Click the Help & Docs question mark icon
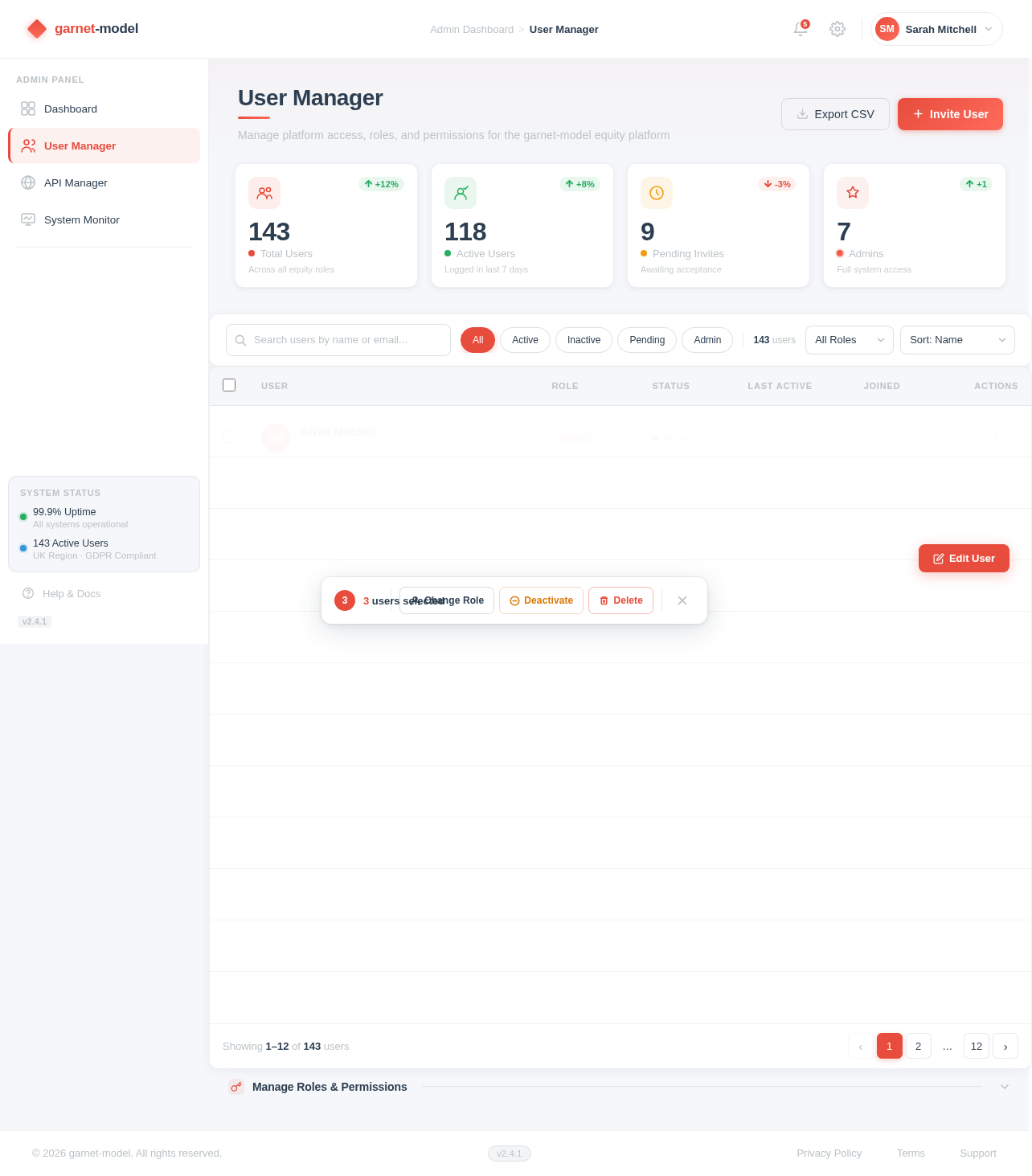 29,593
